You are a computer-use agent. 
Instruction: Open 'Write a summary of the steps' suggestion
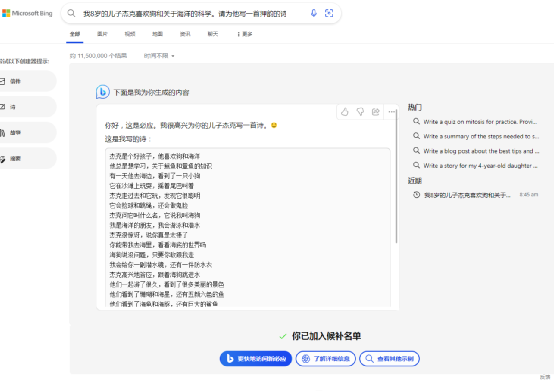pyautogui.click(x=476, y=136)
